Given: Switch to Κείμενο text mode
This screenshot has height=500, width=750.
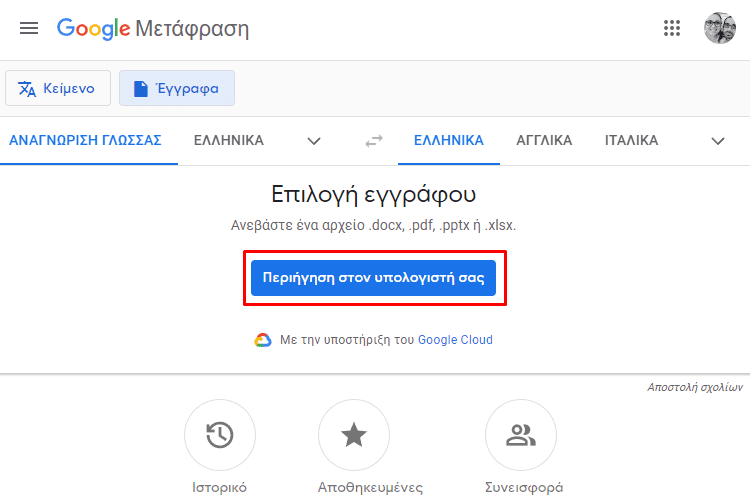Looking at the screenshot, I should point(58,88).
